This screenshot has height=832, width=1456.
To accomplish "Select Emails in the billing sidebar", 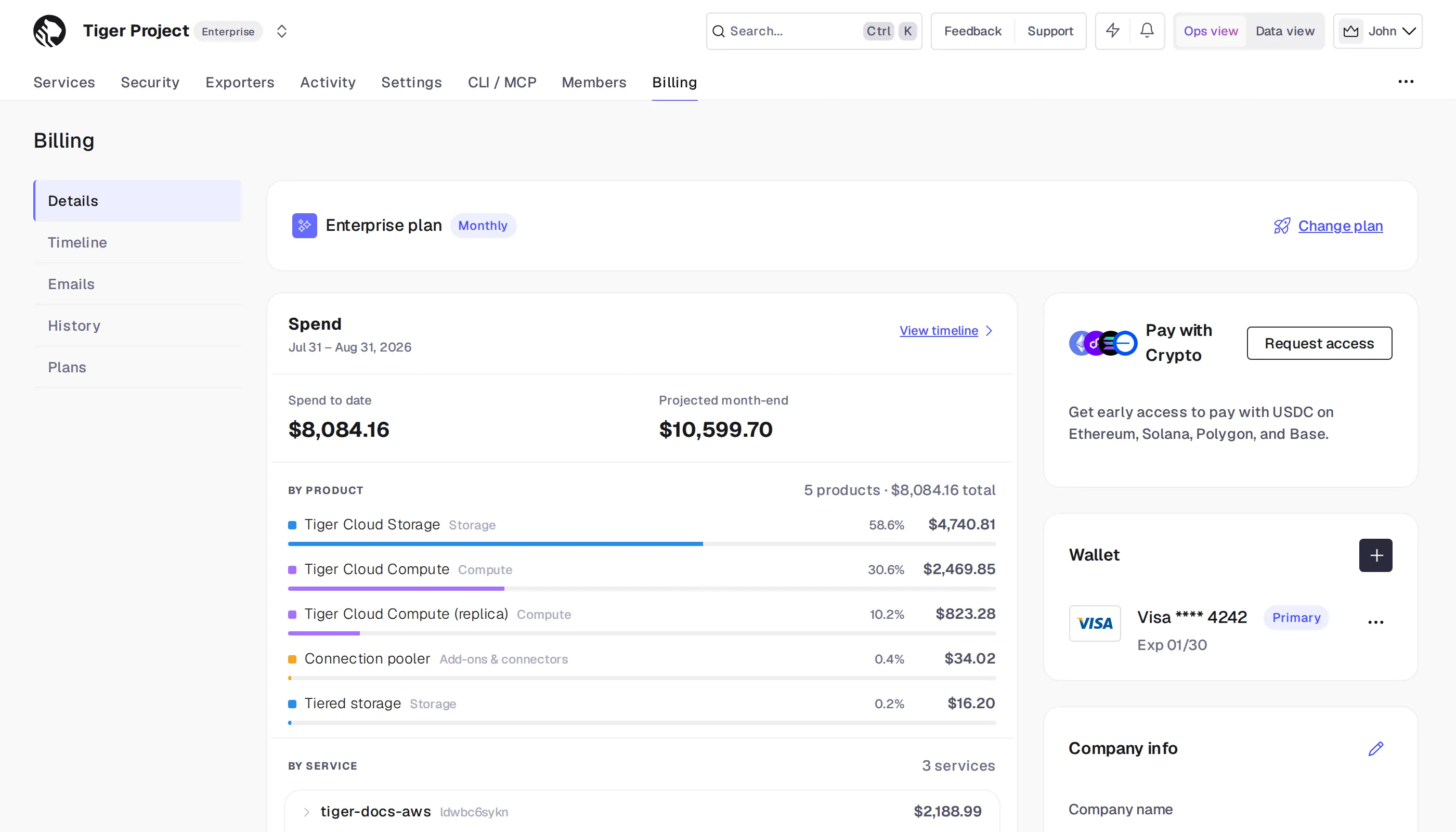I will 137,284.
